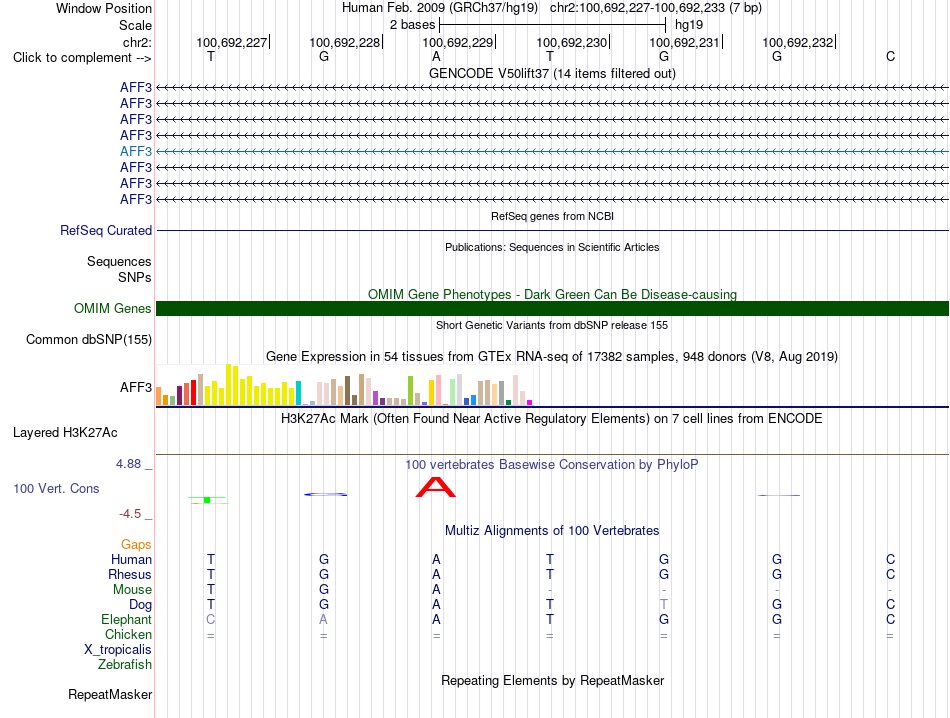Open the RefSeq Curated track label
Image resolution: width=950 pixels, height=718 pixels.
(x=106, y=230)
